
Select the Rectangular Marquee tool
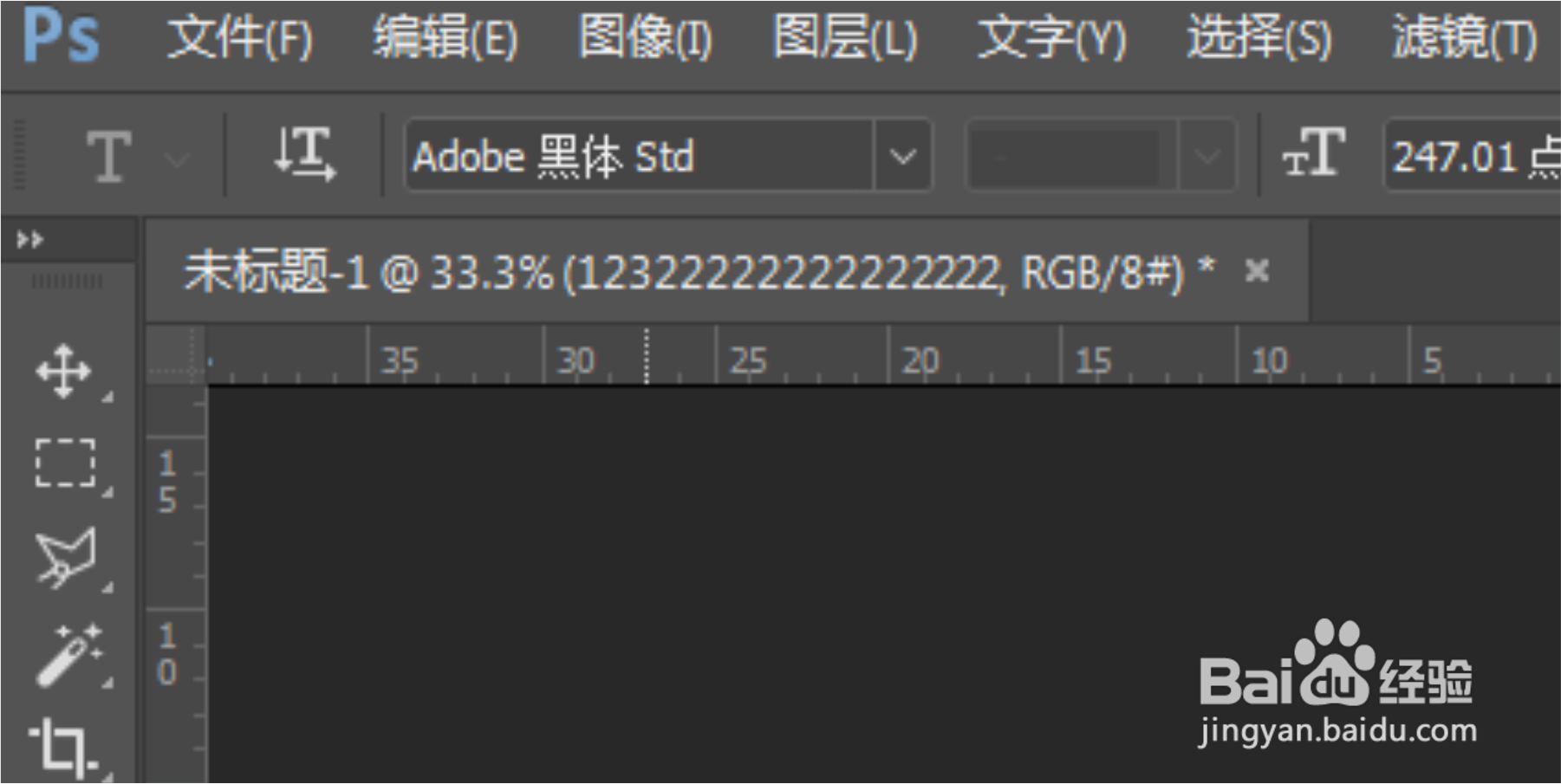point(65,463)
